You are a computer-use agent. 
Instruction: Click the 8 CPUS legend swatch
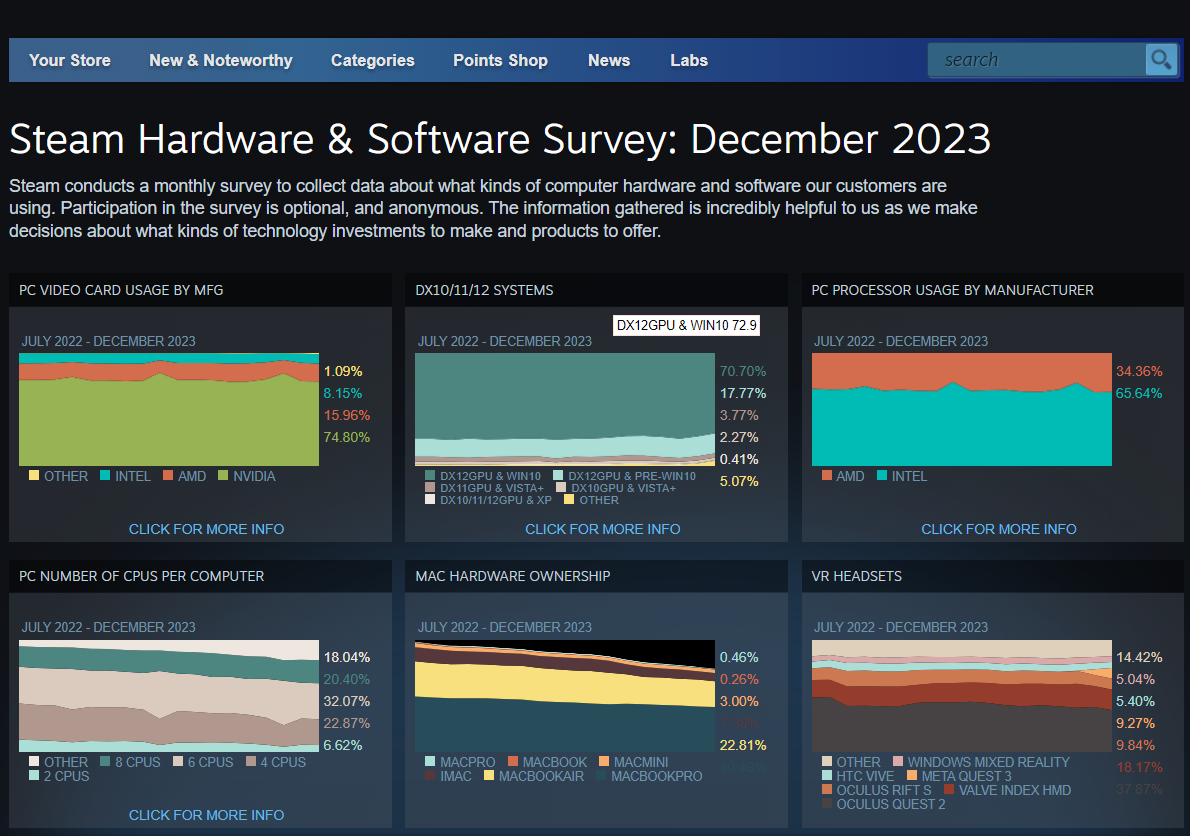(105, 762)
